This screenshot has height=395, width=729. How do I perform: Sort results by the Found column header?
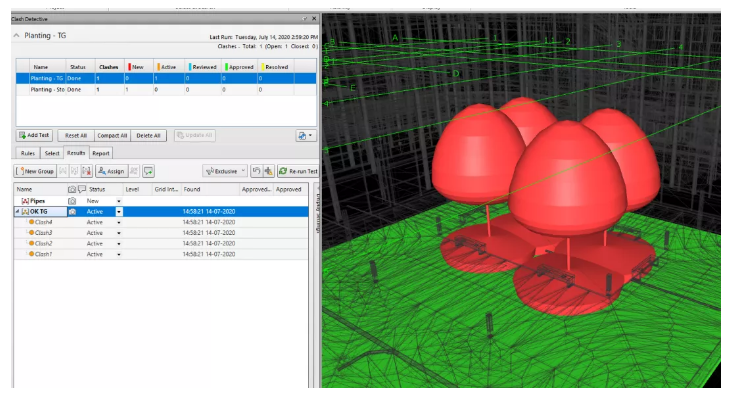coord(209,190)
